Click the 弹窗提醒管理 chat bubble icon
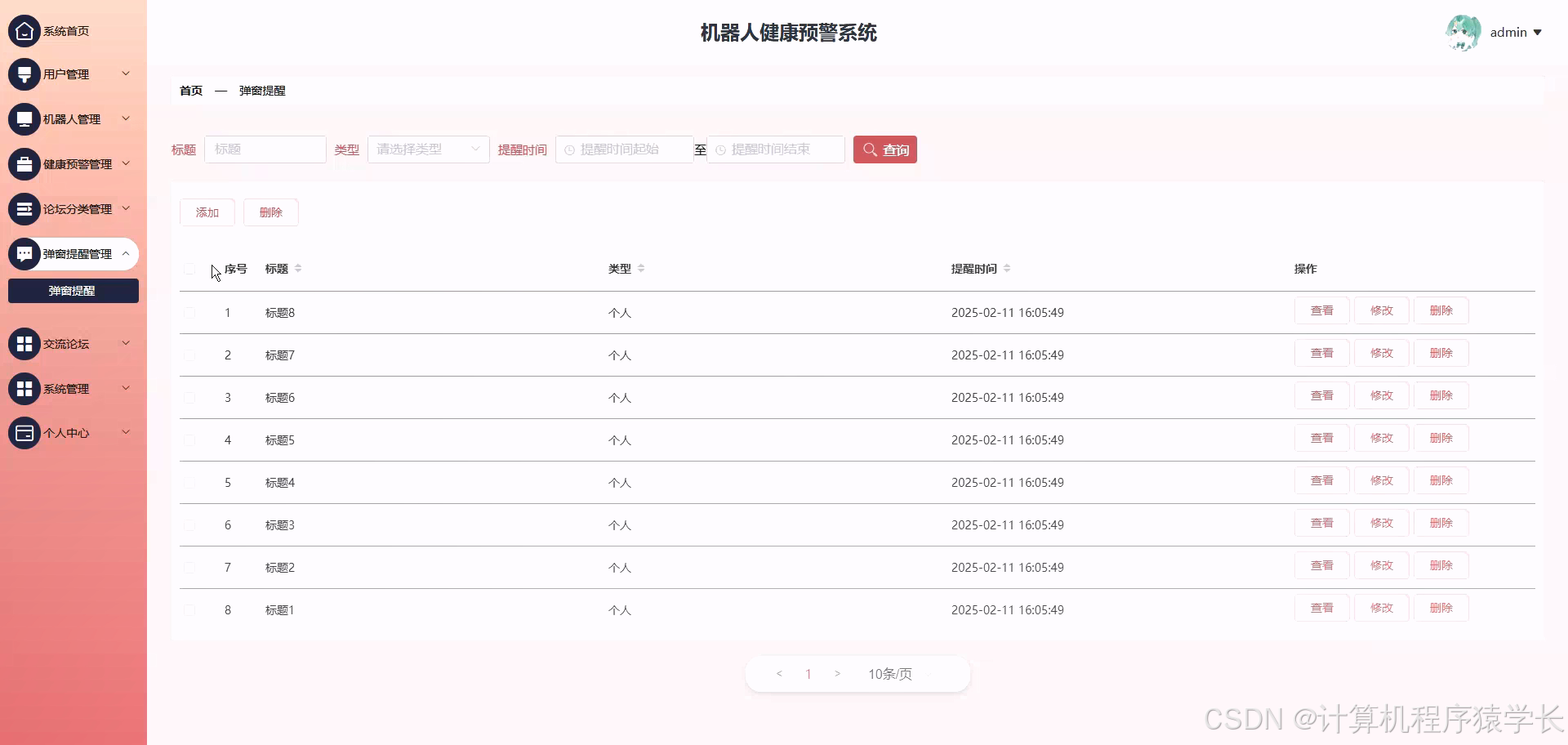Viewport: 1568px width, 745px height. pos(24,253)
